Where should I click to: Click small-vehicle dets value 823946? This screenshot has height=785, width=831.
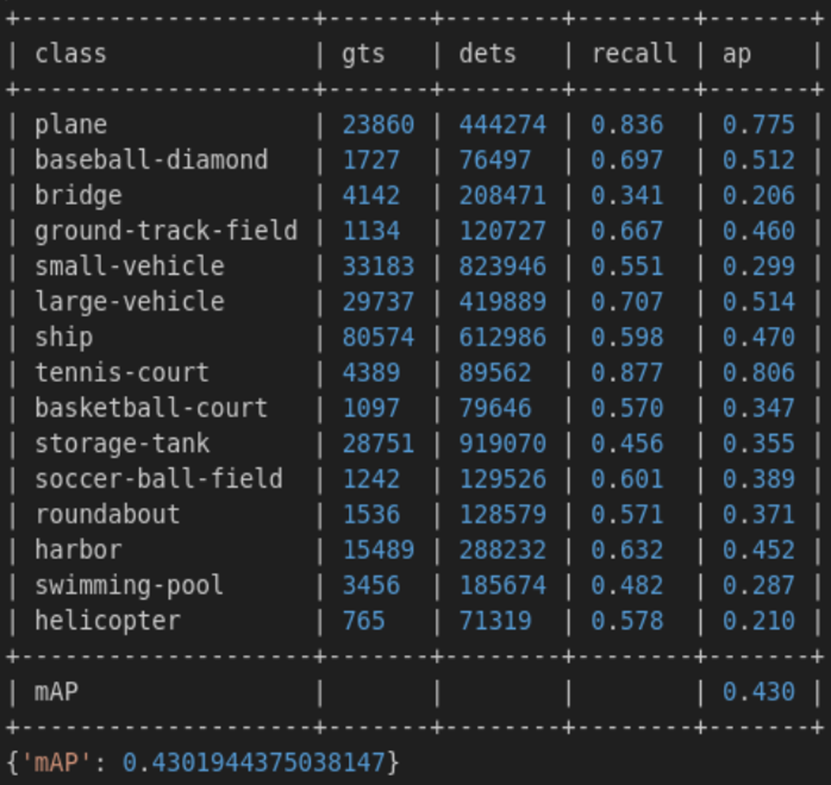(502, 267)
